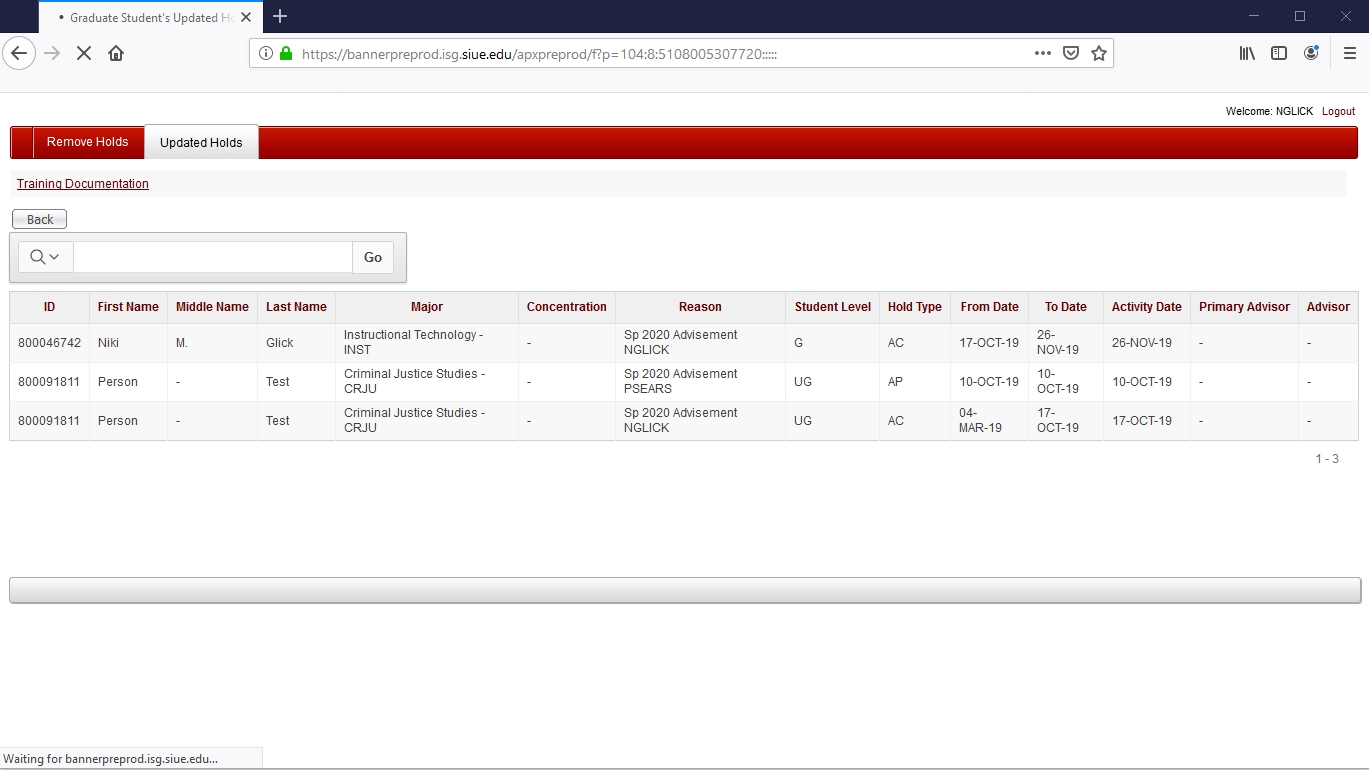
Task: Sort by the Last Name column header
Action: 296,307
